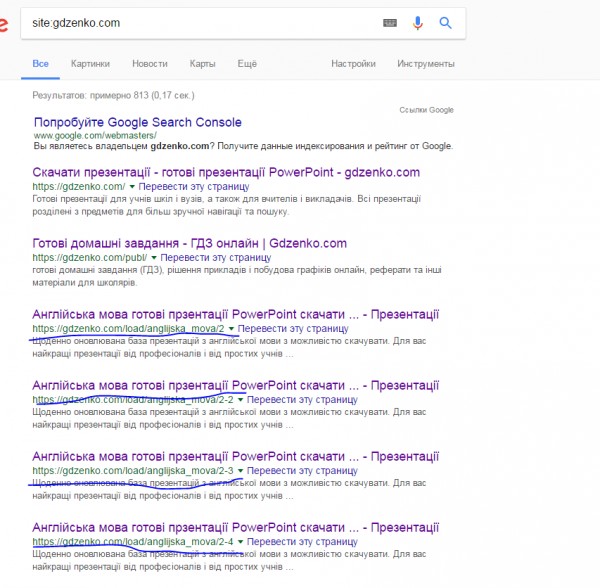Run search with magnifying glass icon
Screen dimensions: 600x588
pos(445,23)
